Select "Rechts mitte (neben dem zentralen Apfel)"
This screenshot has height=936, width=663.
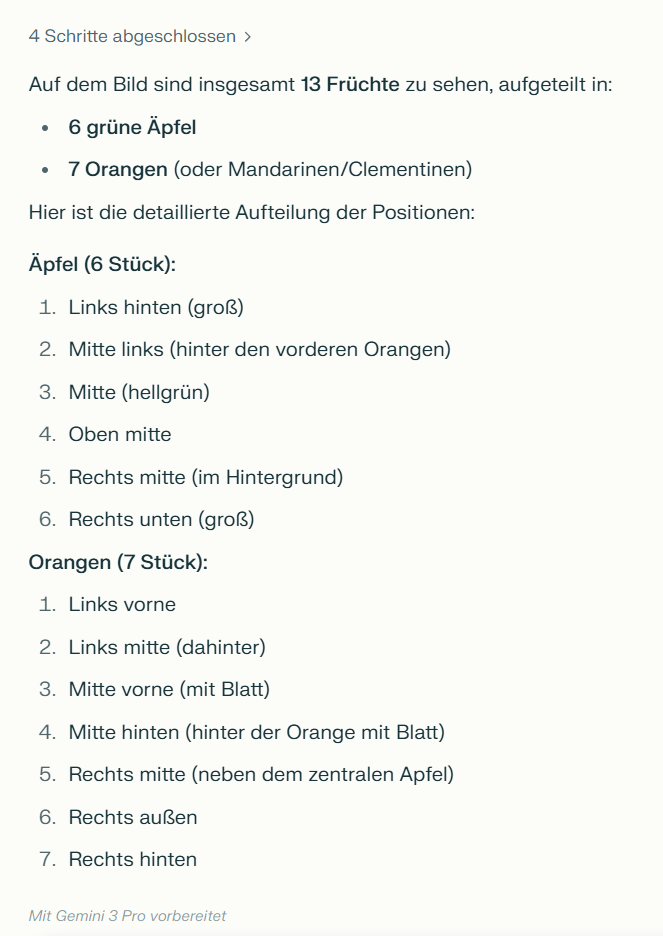click(x=261, y=775)
